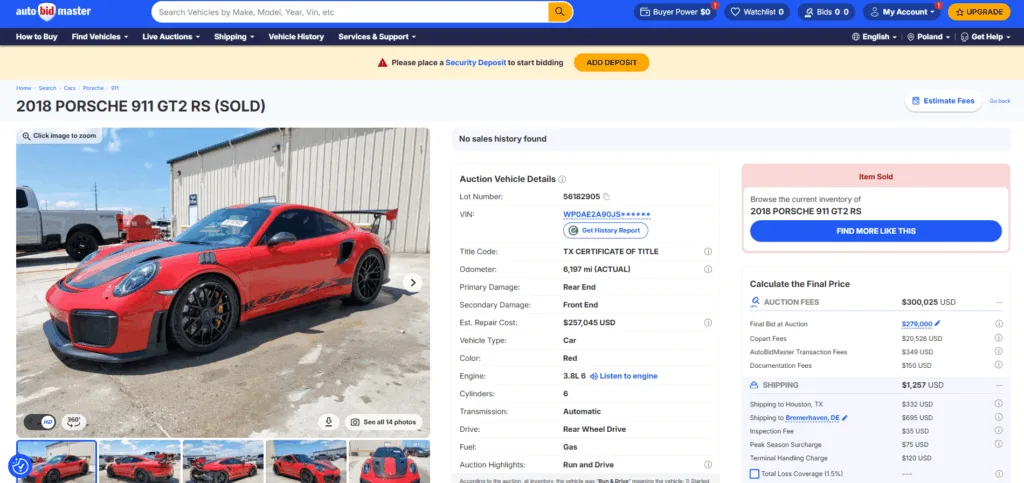Click main Porsche image to zoom
1024x483 pixels.
(223, 282)
